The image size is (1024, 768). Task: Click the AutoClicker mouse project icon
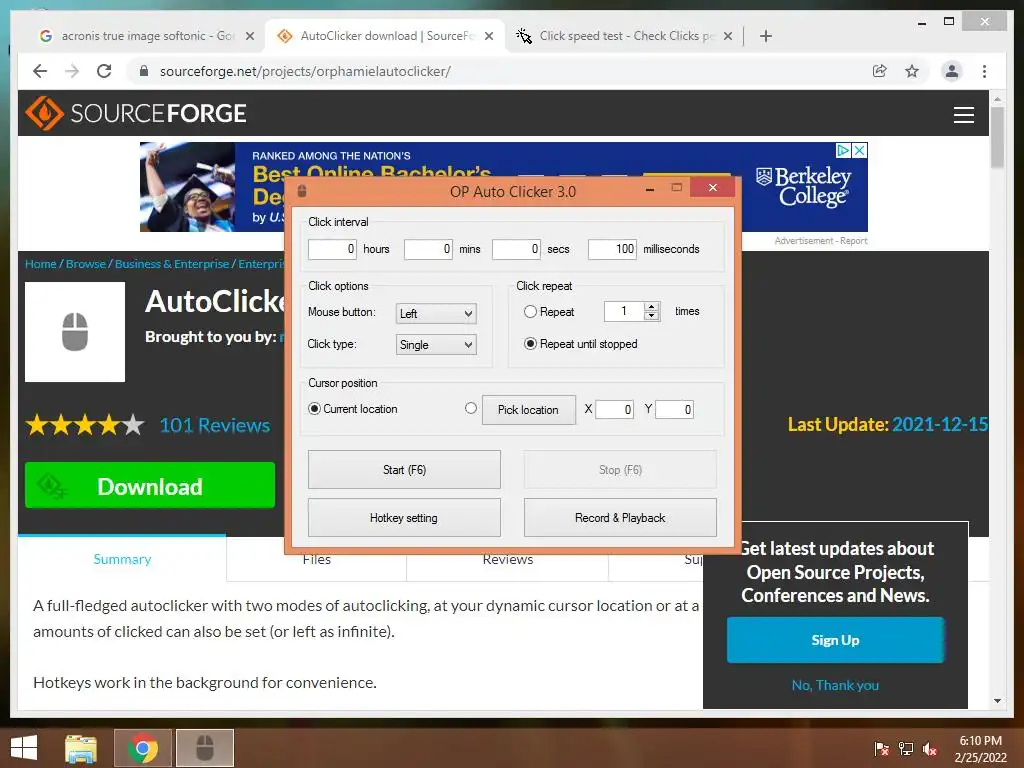click(75, 332)
